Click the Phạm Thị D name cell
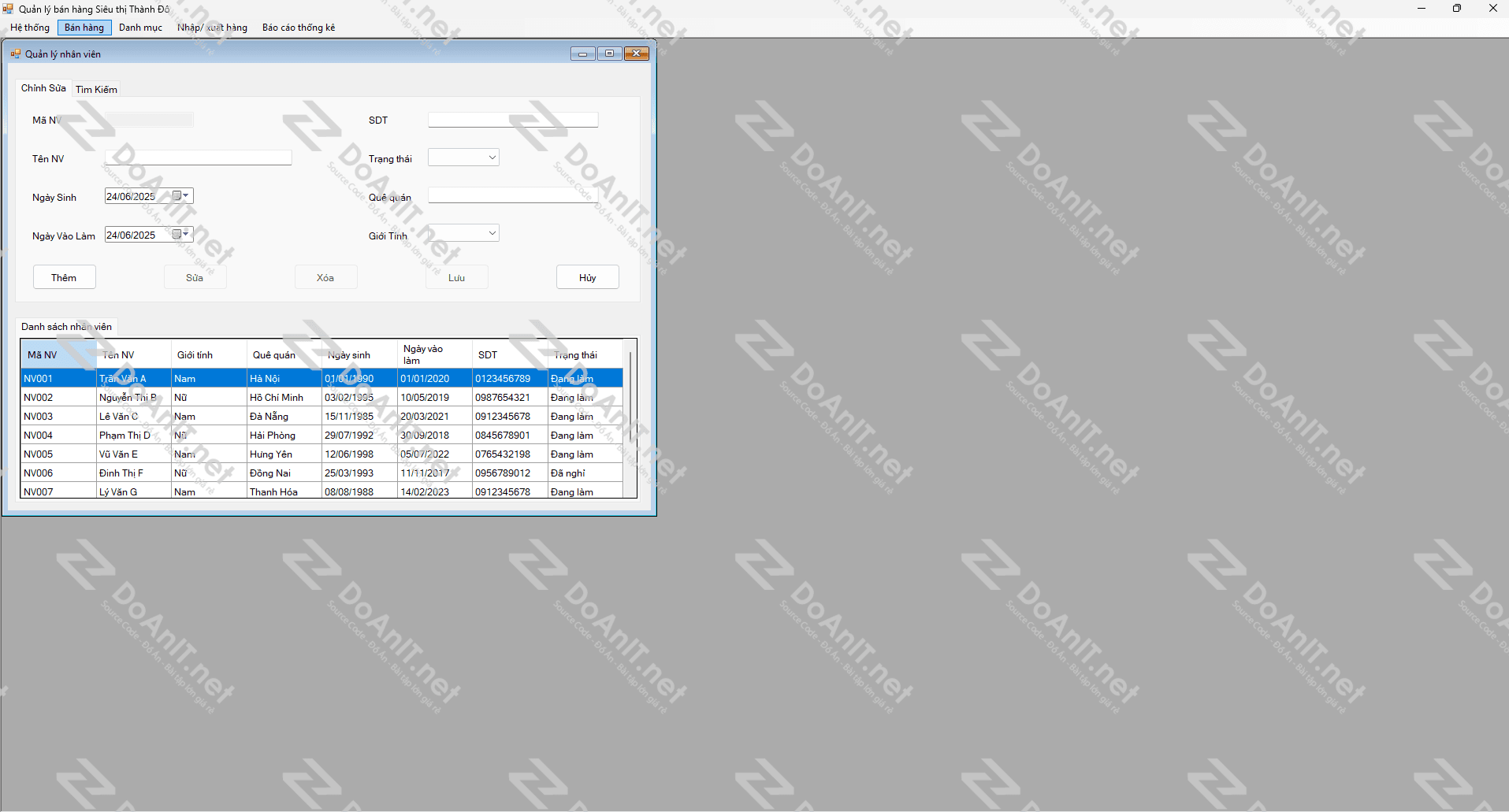Screen dimensions: 1509x812 [x=134, y=436]
